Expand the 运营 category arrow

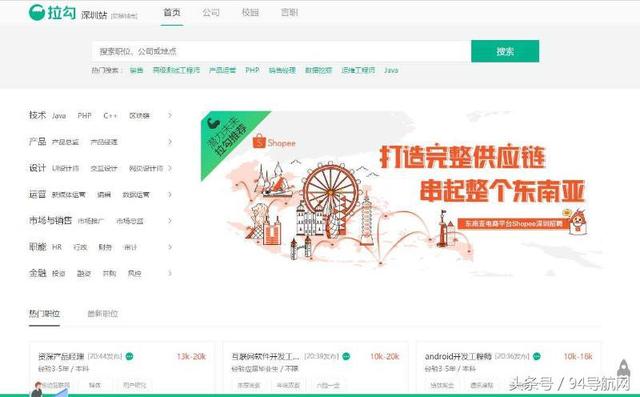pos(170,195)
